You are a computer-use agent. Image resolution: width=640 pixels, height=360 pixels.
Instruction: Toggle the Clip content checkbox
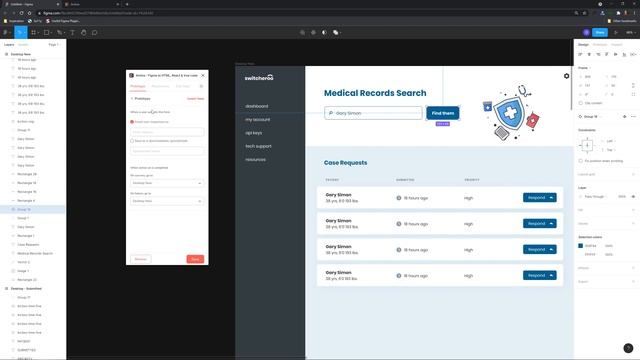pyautogui.click(x=580, y=103)
